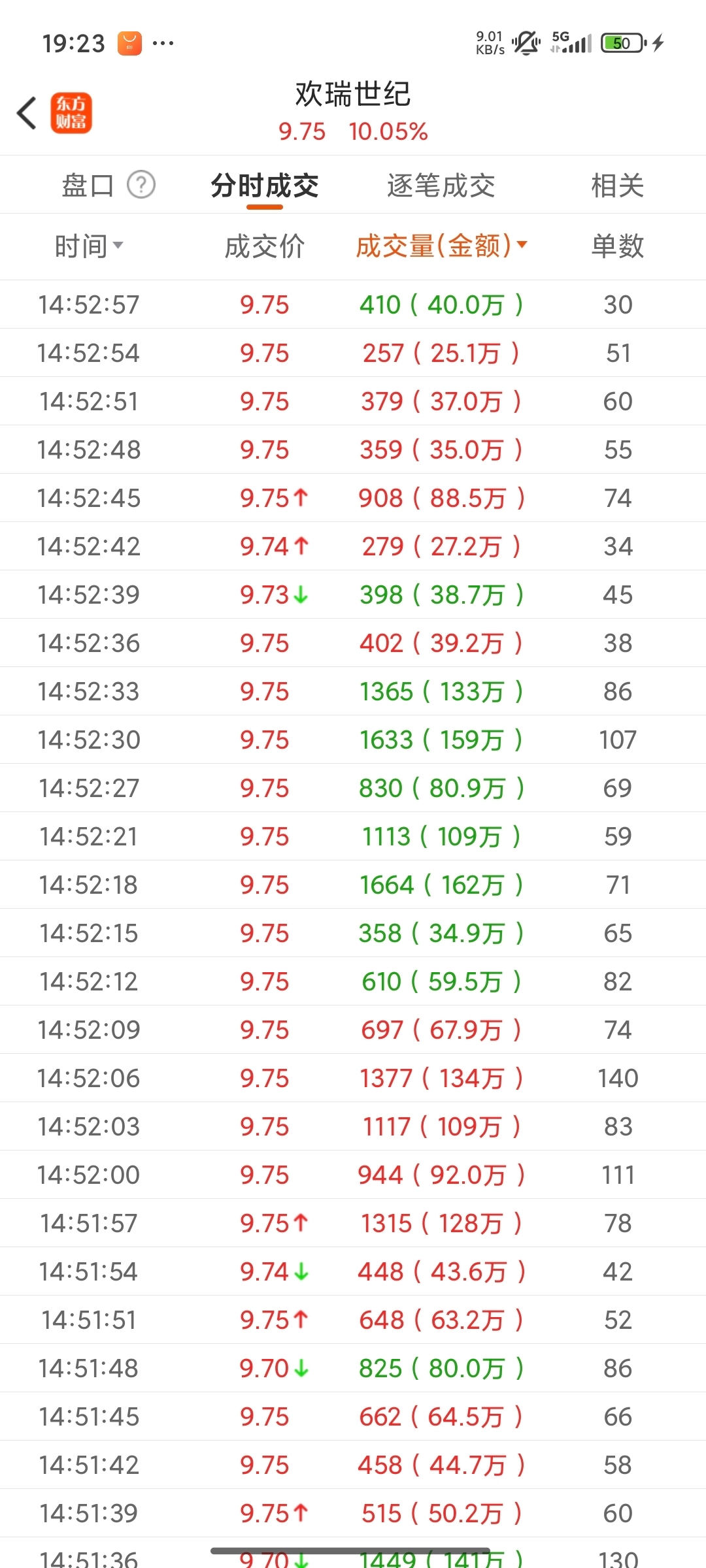Switch to the 逐笔成交 tab
The image size is (706, 1568).
click(441, 186)
